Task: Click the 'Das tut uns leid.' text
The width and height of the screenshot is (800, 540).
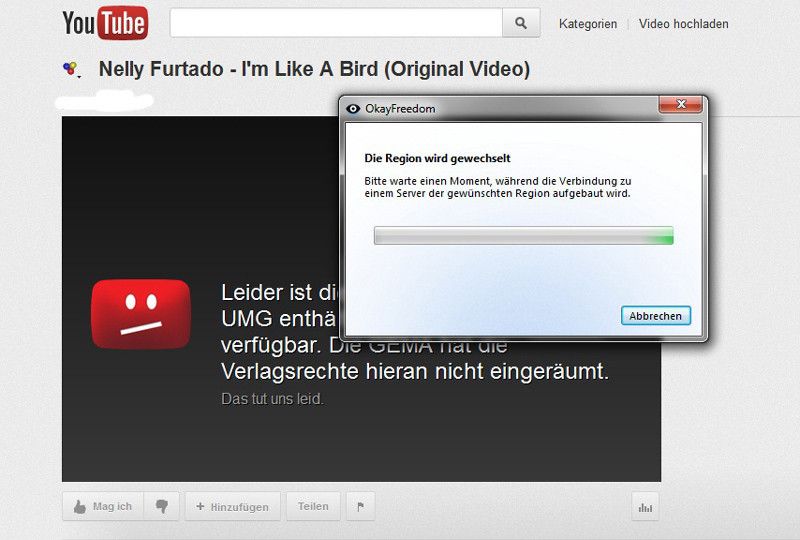Action: click(272, 399)
